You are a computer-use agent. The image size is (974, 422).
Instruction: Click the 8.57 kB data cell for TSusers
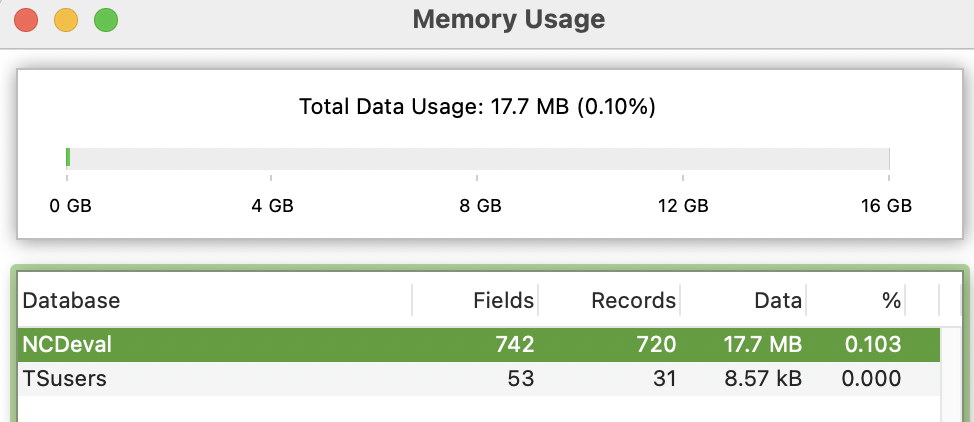pyautogui.click(x=764, y=379)
